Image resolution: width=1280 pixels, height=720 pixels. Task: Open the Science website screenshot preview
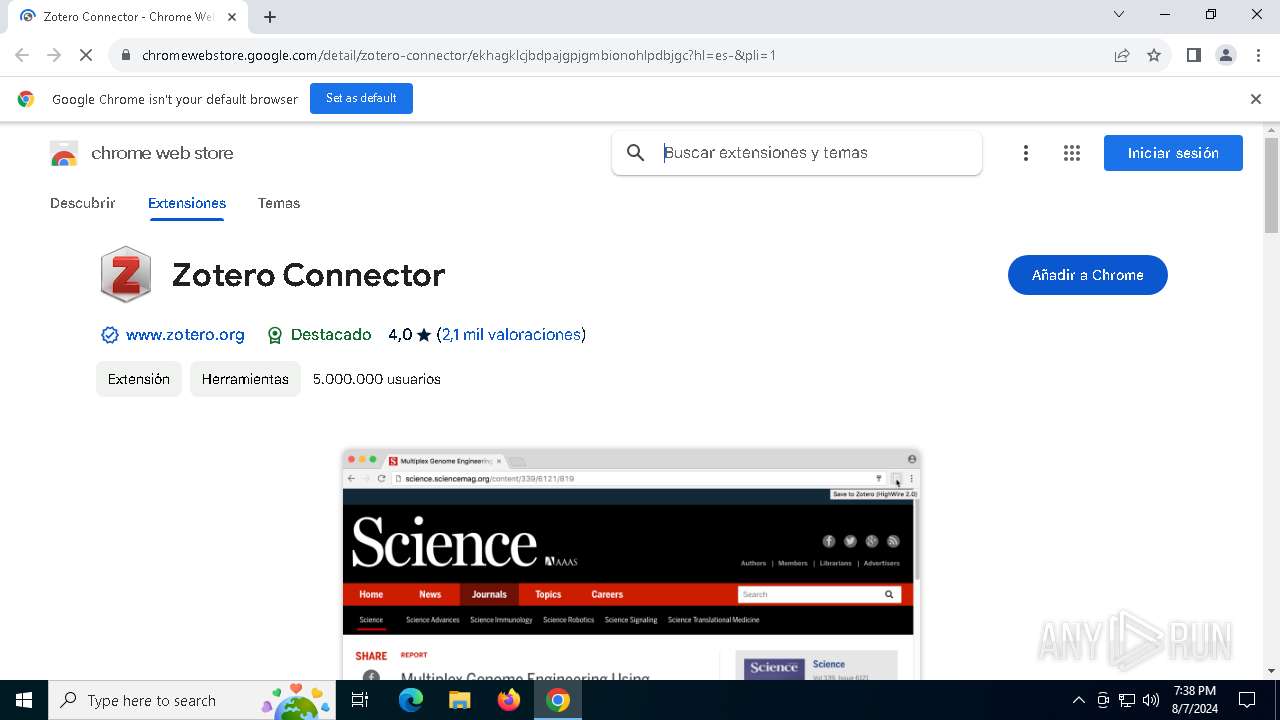[x=631, y=564]
